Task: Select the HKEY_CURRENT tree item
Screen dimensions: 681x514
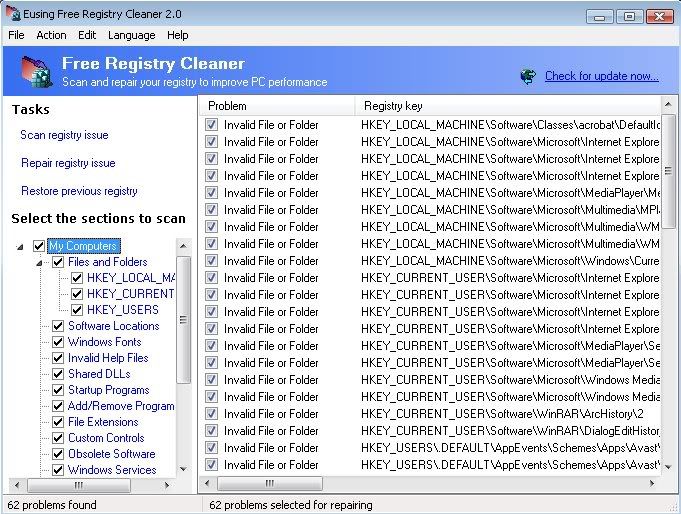Action: (130, 294)
